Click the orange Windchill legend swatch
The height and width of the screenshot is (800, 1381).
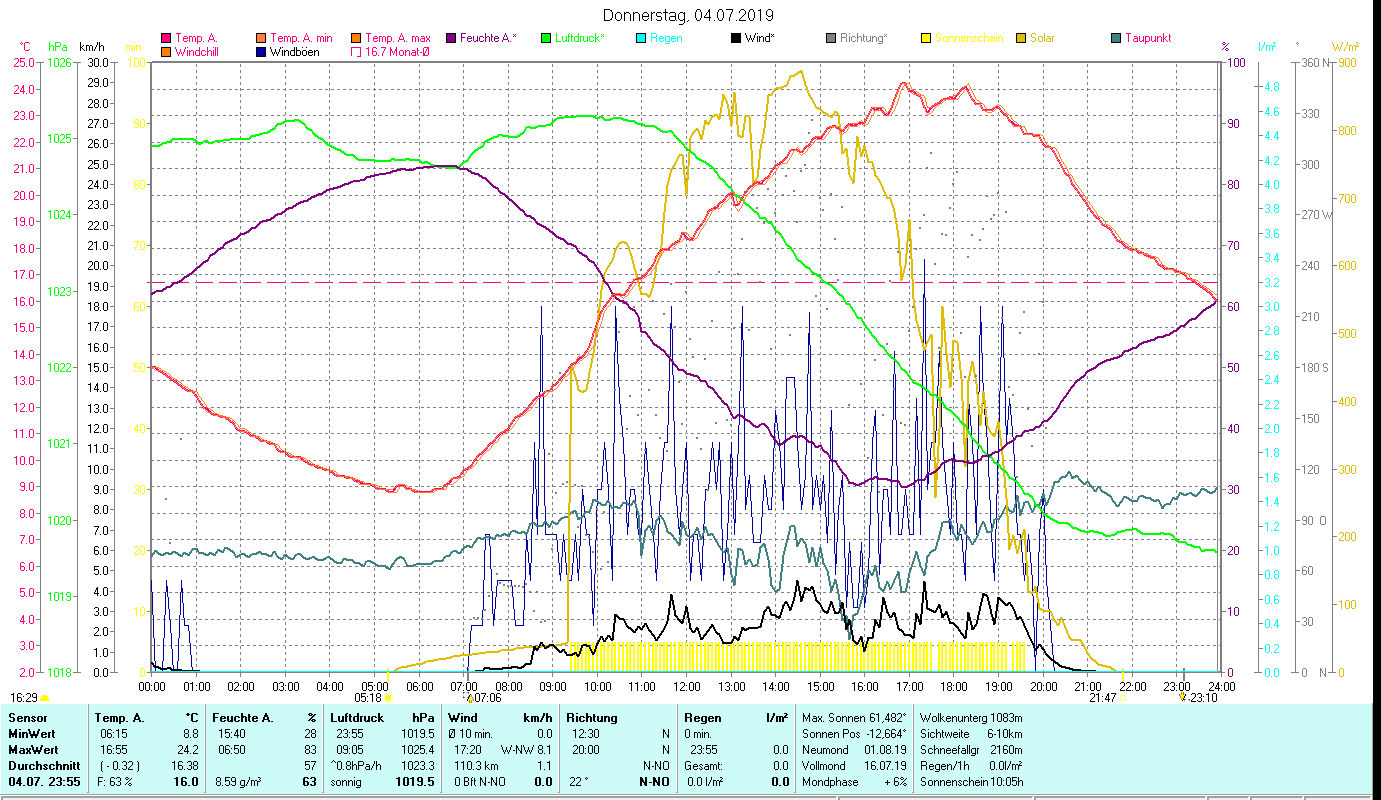pyautogui.click(x=166, y=52)
